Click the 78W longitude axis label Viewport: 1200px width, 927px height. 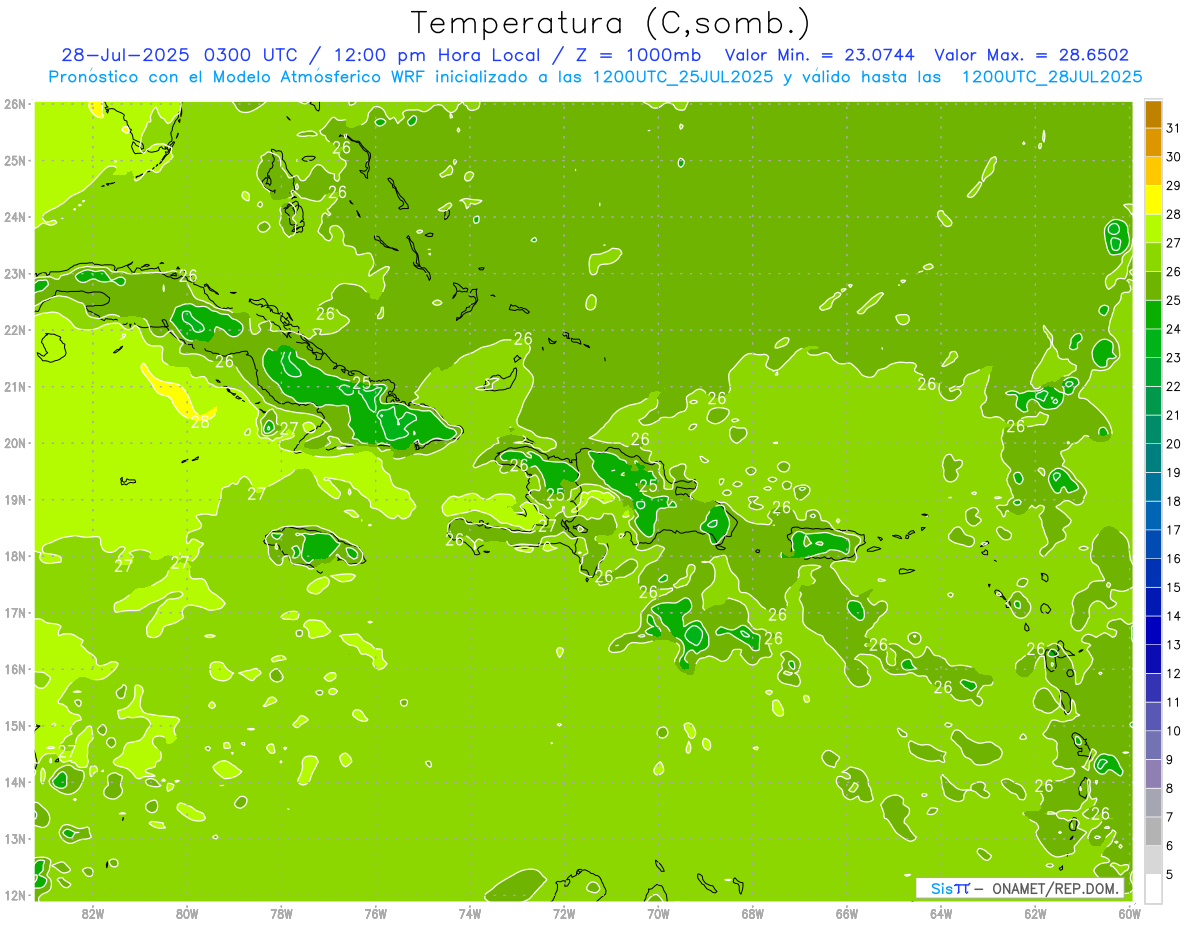tap(281, 913)
